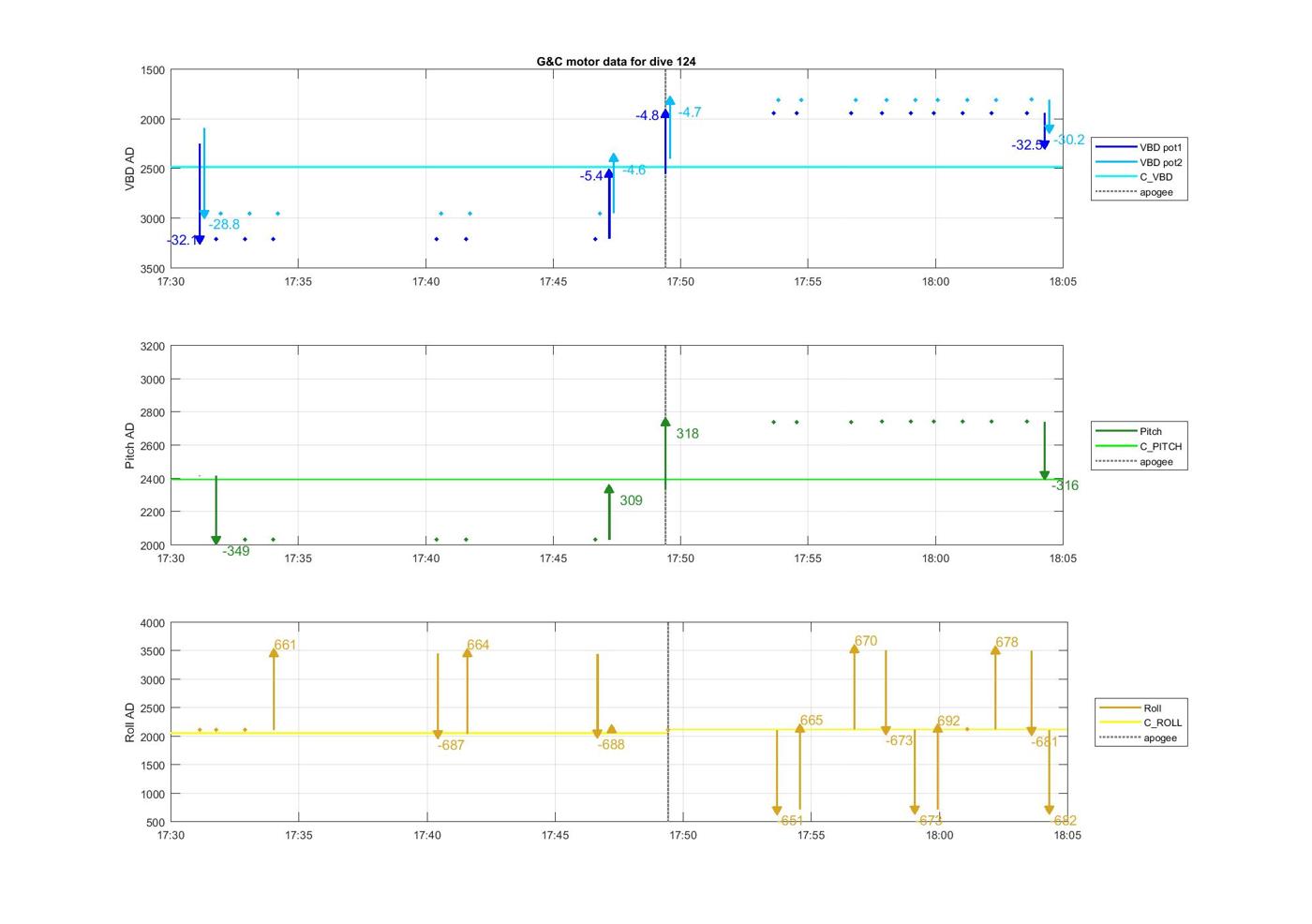
Task: Click the '661' roll data label
Action: coord(285,645)
